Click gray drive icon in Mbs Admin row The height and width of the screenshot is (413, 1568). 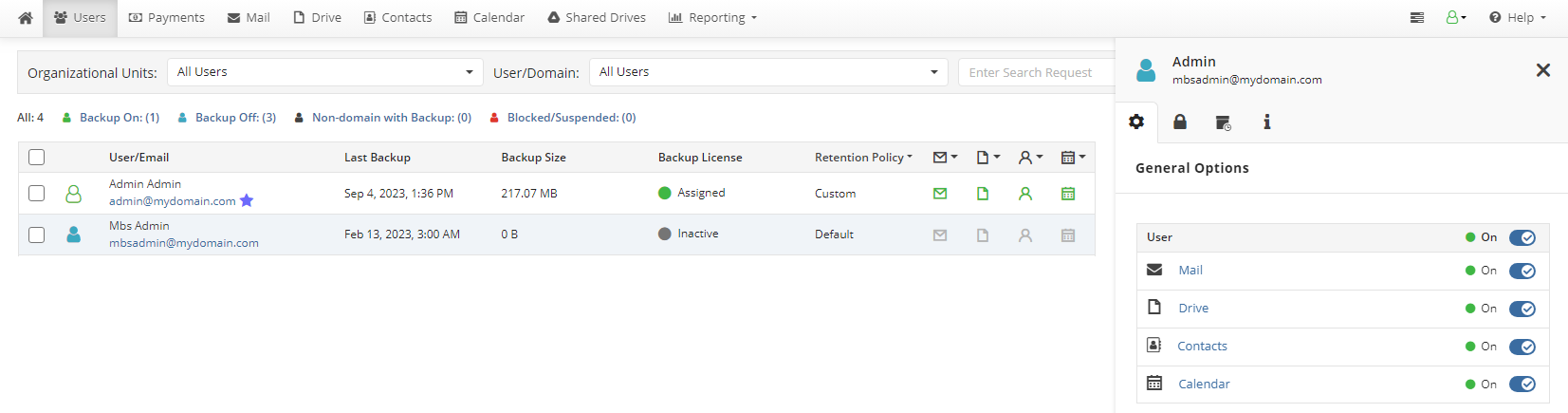[x=983, y=235]
